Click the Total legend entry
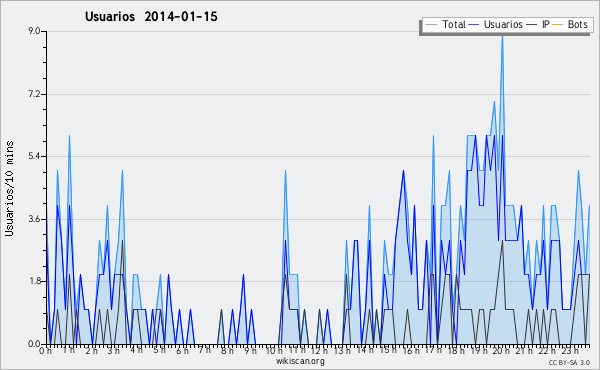 tap(445, 24)
